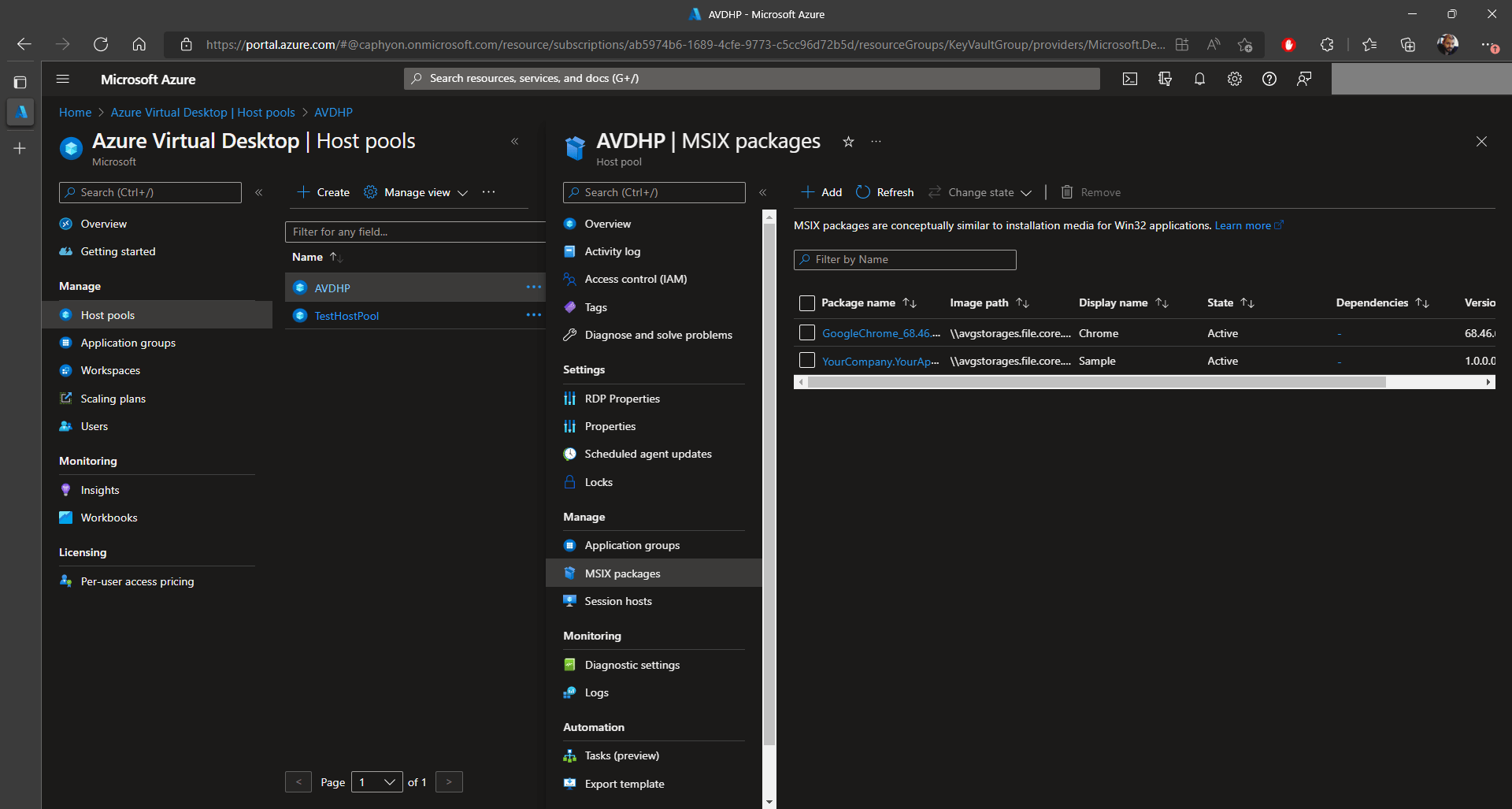Open the Manage view dropdown

(x=416, y=192)
